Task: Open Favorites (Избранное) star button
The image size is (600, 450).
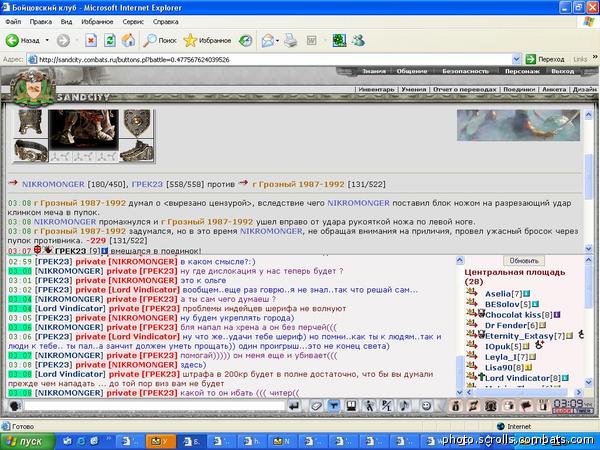Action: tap(207, 40)
